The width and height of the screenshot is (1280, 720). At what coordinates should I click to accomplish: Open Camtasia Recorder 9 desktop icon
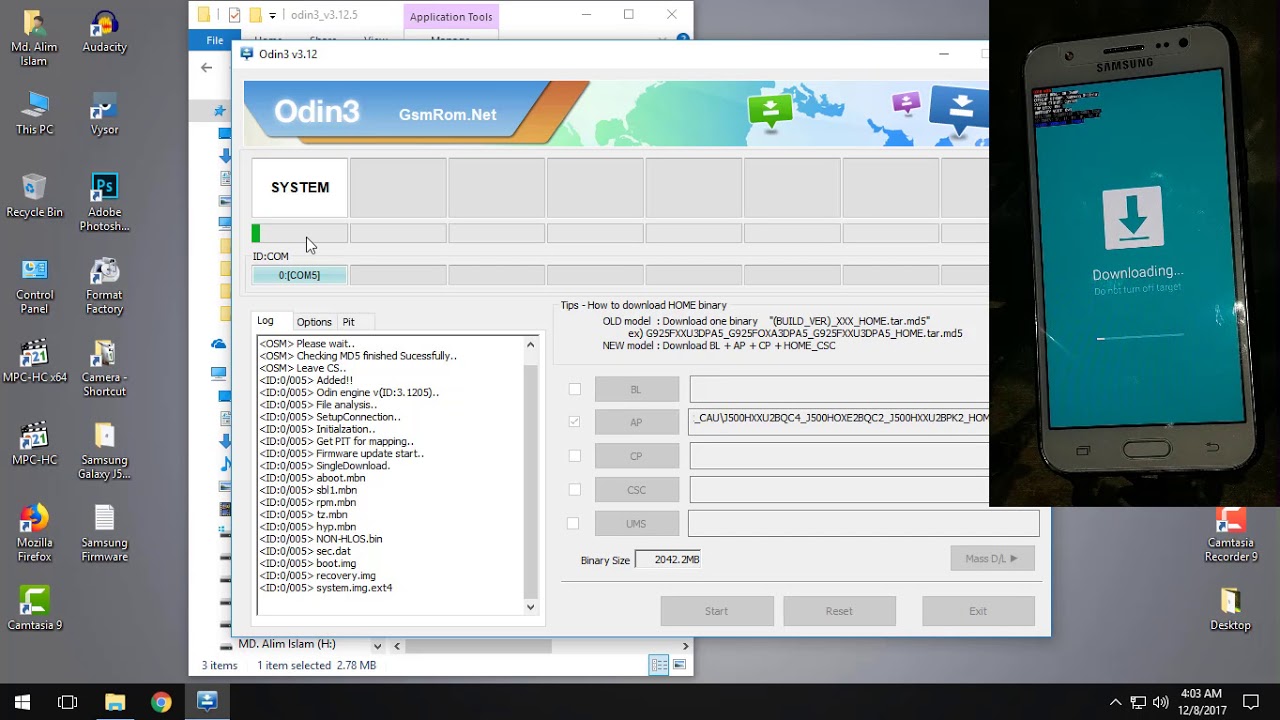[1230, 536]
